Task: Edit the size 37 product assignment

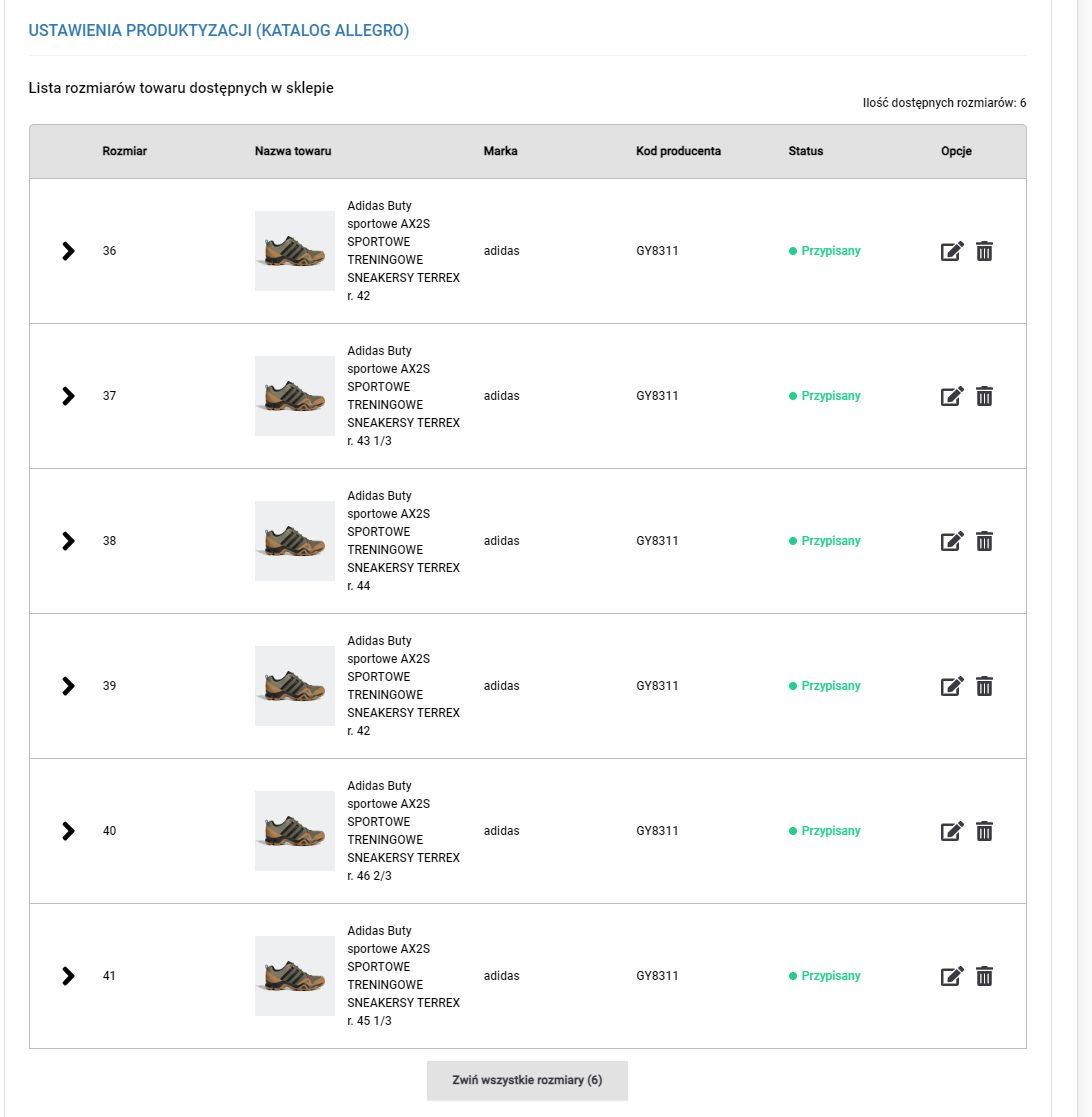Action: [952, 396]
